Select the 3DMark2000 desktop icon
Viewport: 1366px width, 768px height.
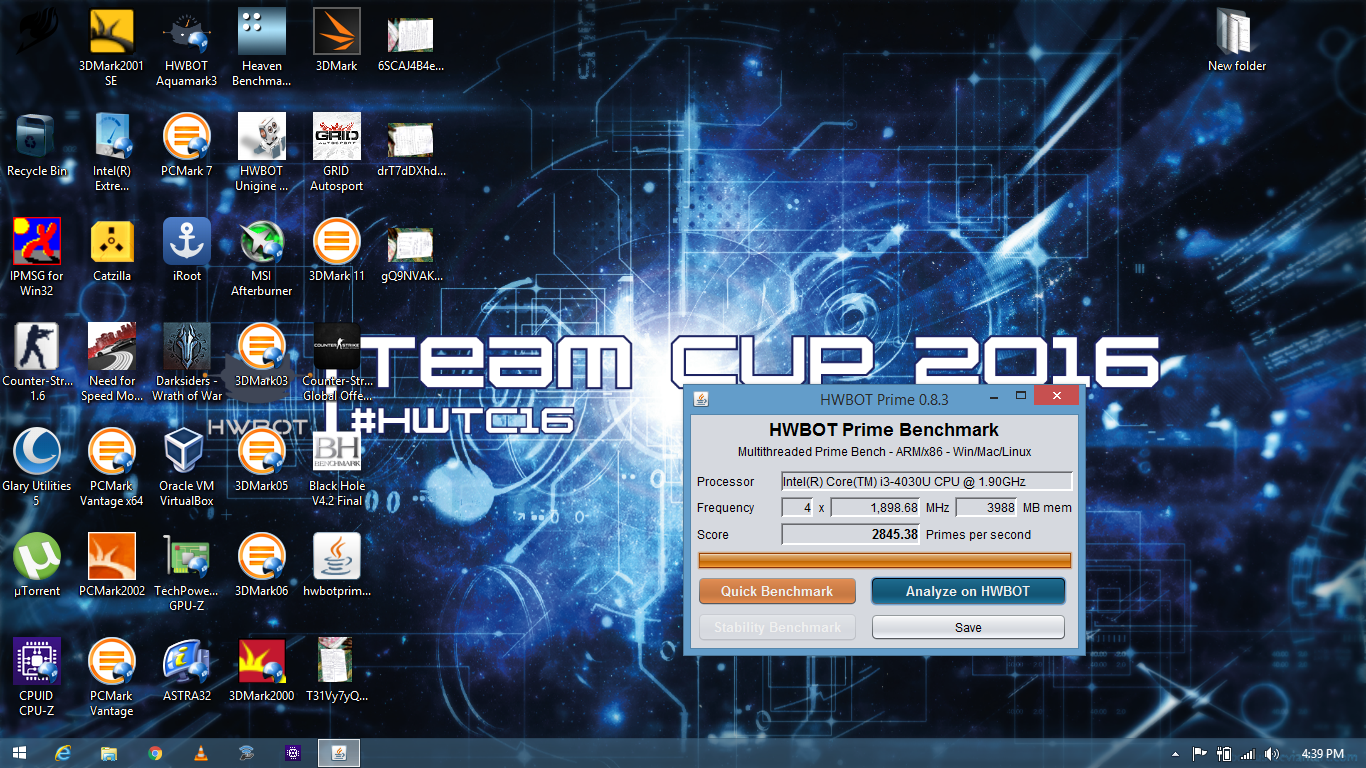click(262, 670)
